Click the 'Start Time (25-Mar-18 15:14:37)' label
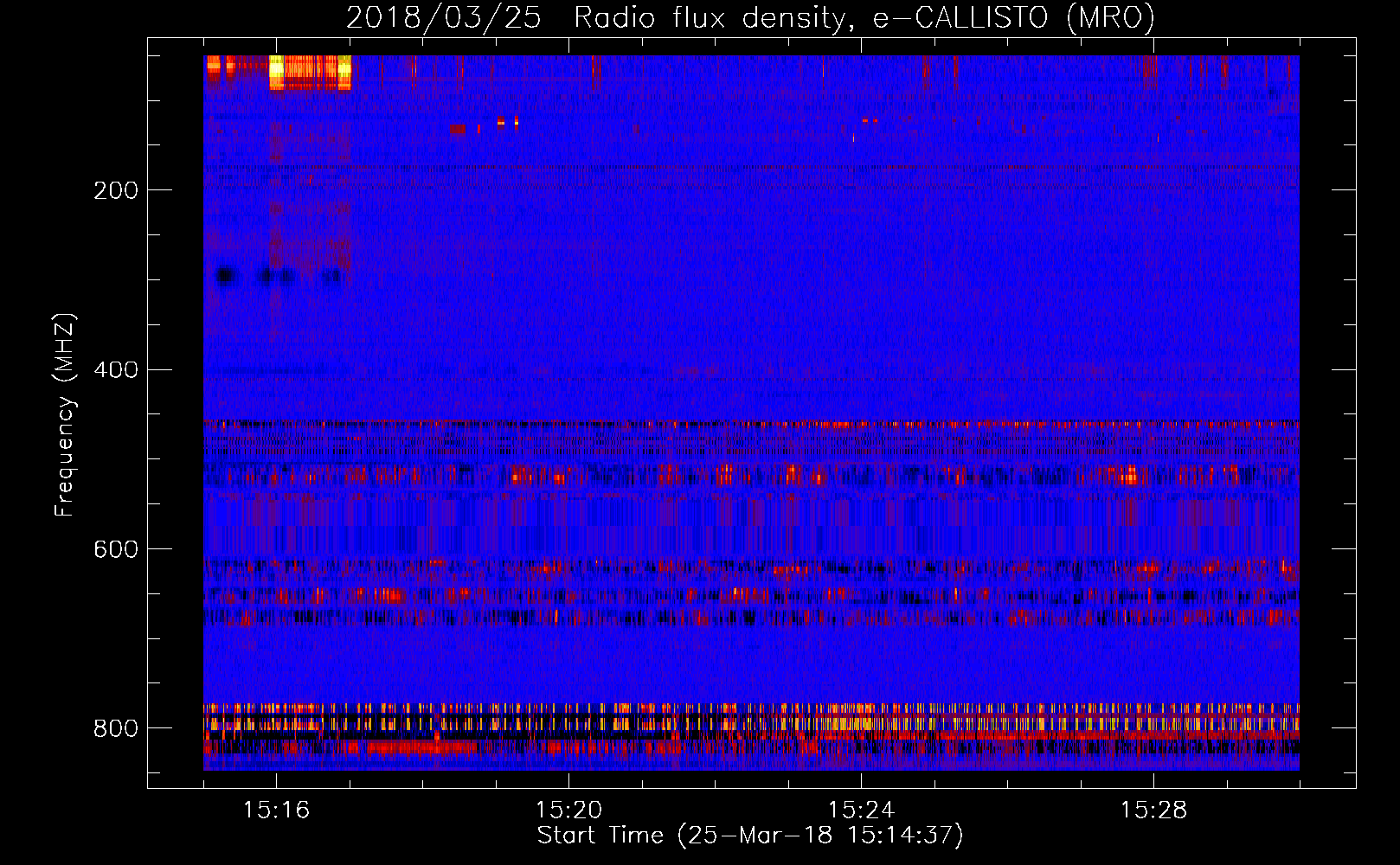This screenshot has height=865, width=1400. (750, 836)
